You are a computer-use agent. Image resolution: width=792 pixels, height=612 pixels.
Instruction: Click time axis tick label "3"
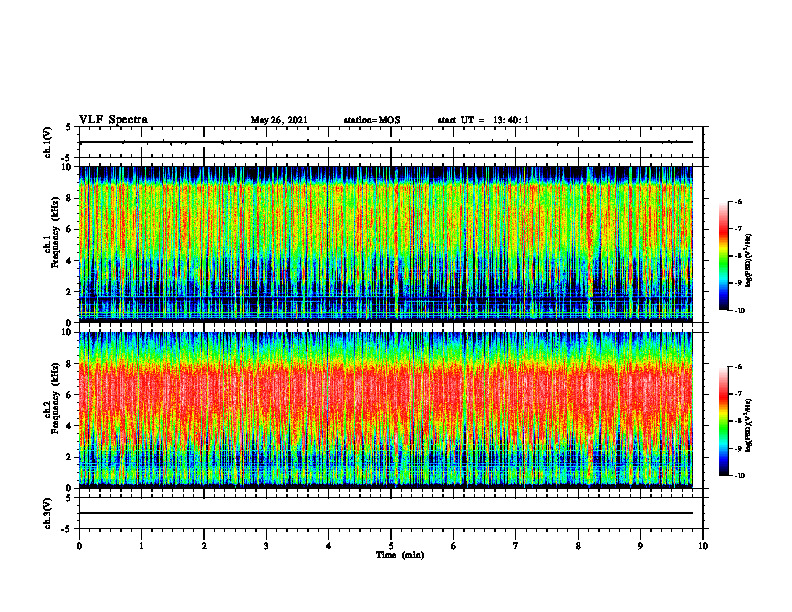click(266, 546)
